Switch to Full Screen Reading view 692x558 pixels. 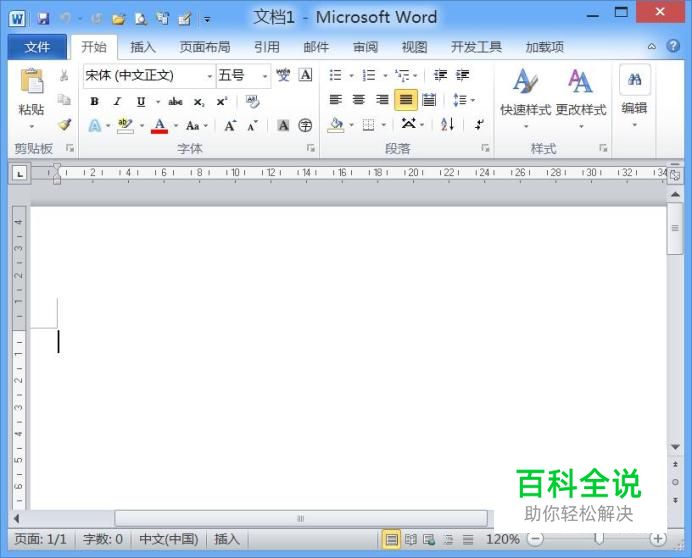(x=411, y=539)
